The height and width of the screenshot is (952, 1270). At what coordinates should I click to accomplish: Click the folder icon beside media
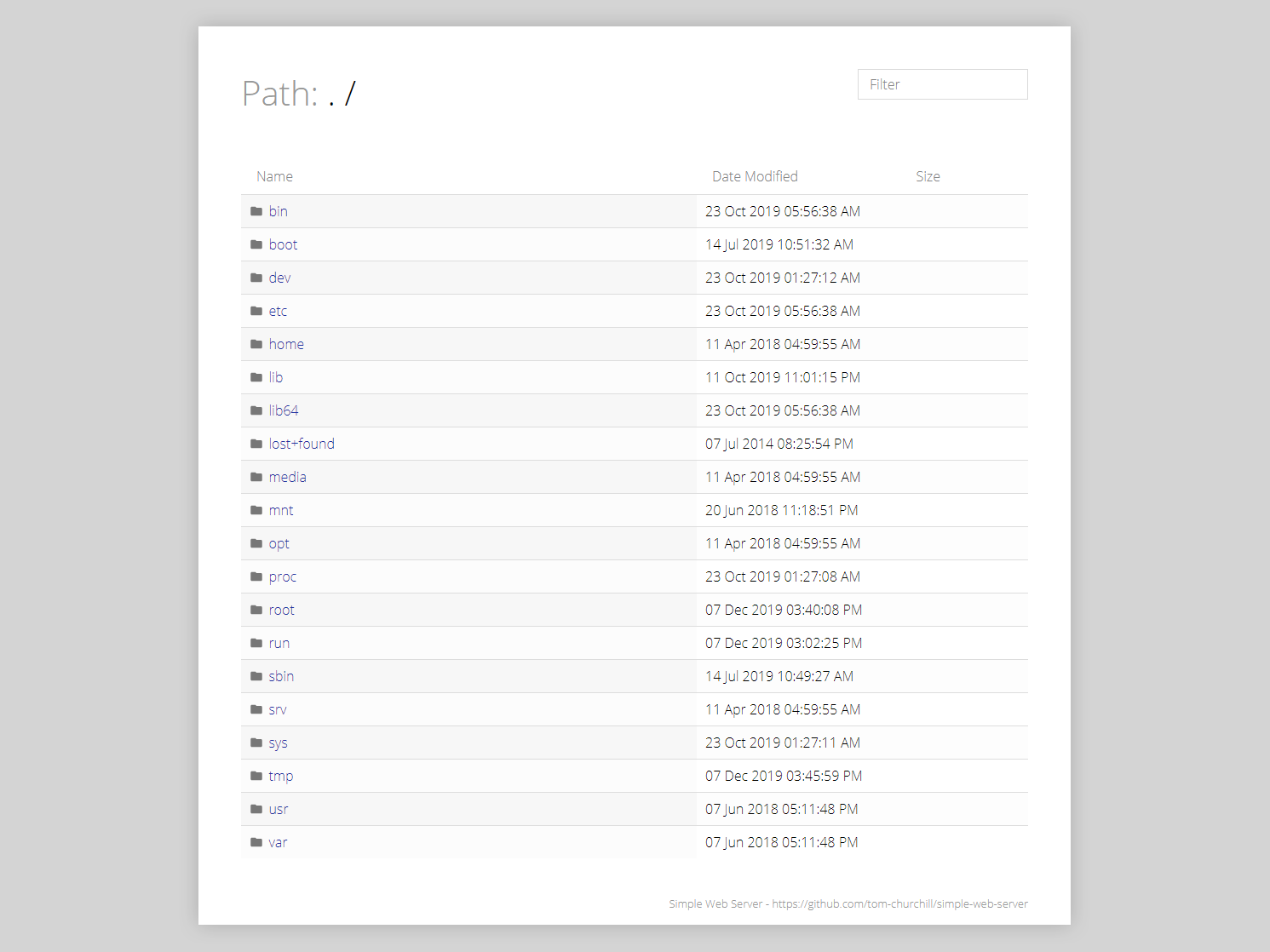tap(256, 477)
